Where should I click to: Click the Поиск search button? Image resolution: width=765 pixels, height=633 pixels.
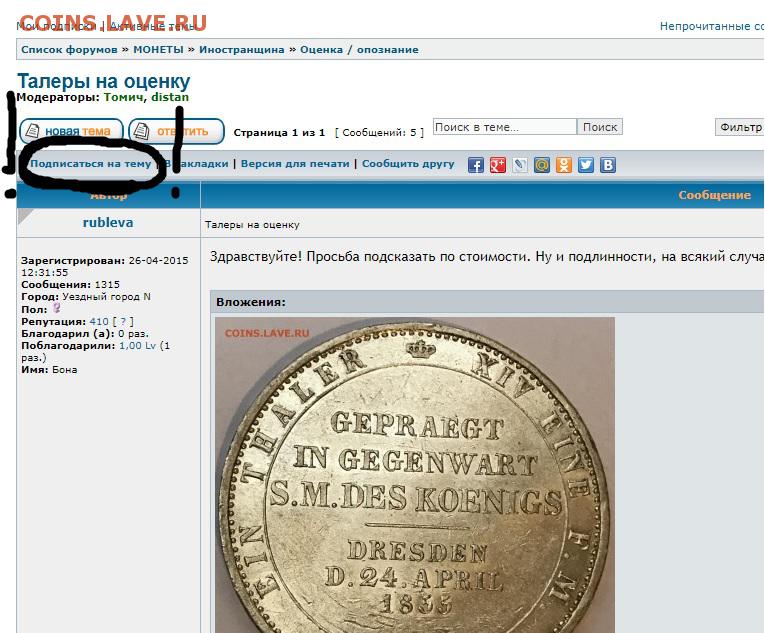[600, 127]
